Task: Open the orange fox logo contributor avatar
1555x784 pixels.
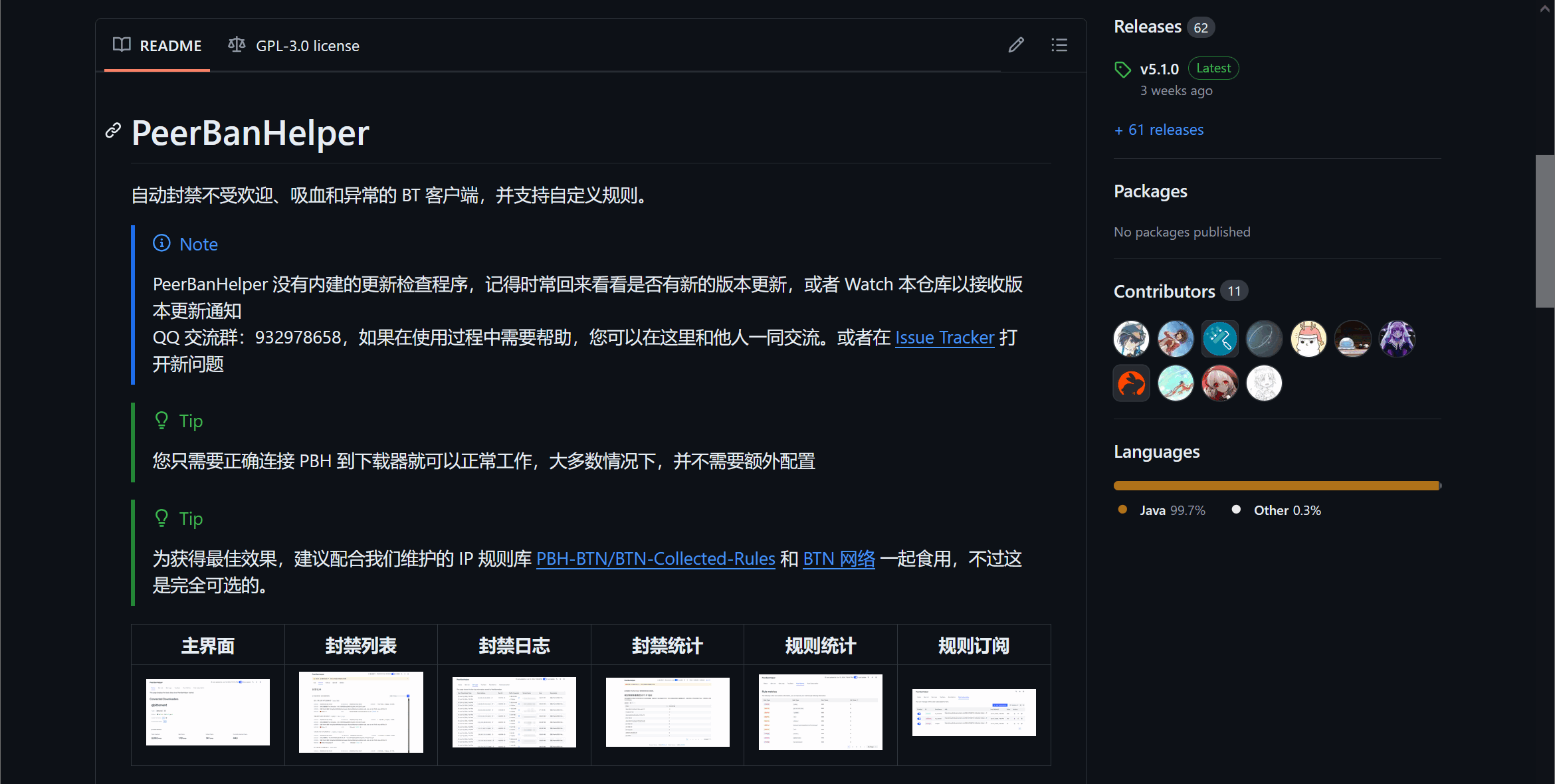Action: [x=1131, y=383]
